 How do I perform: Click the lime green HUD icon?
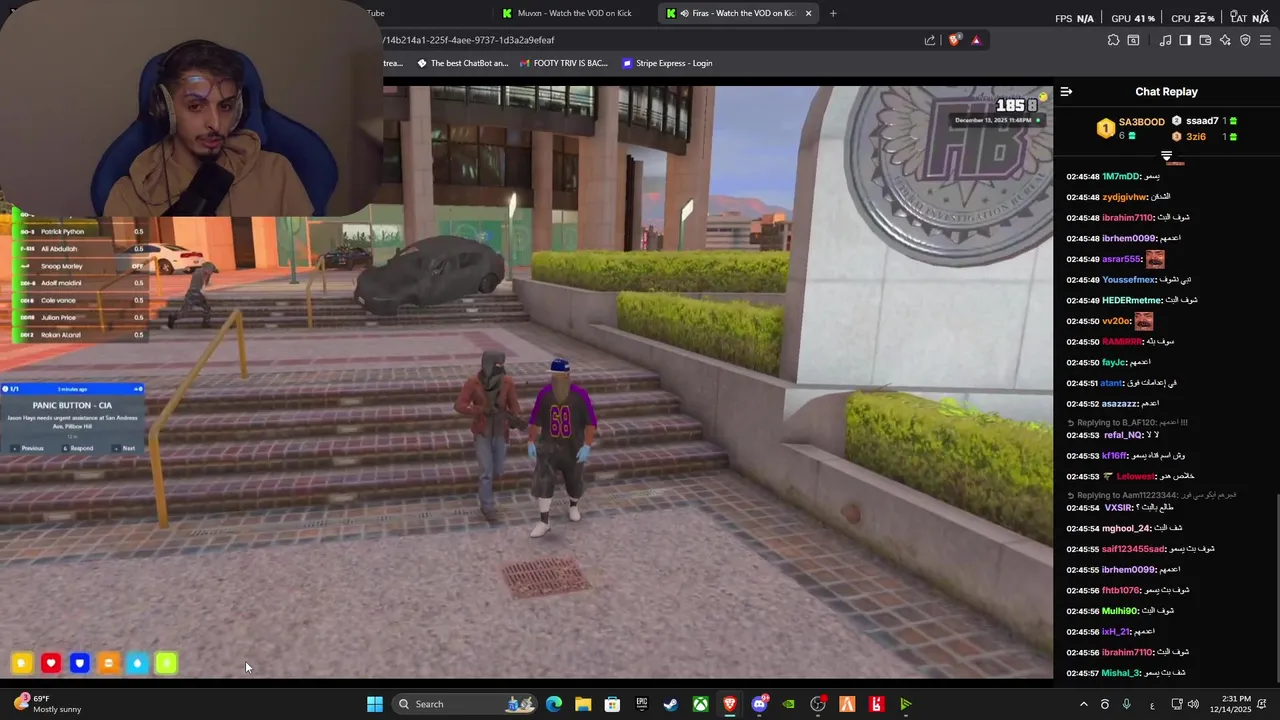(x=167, y=663)
